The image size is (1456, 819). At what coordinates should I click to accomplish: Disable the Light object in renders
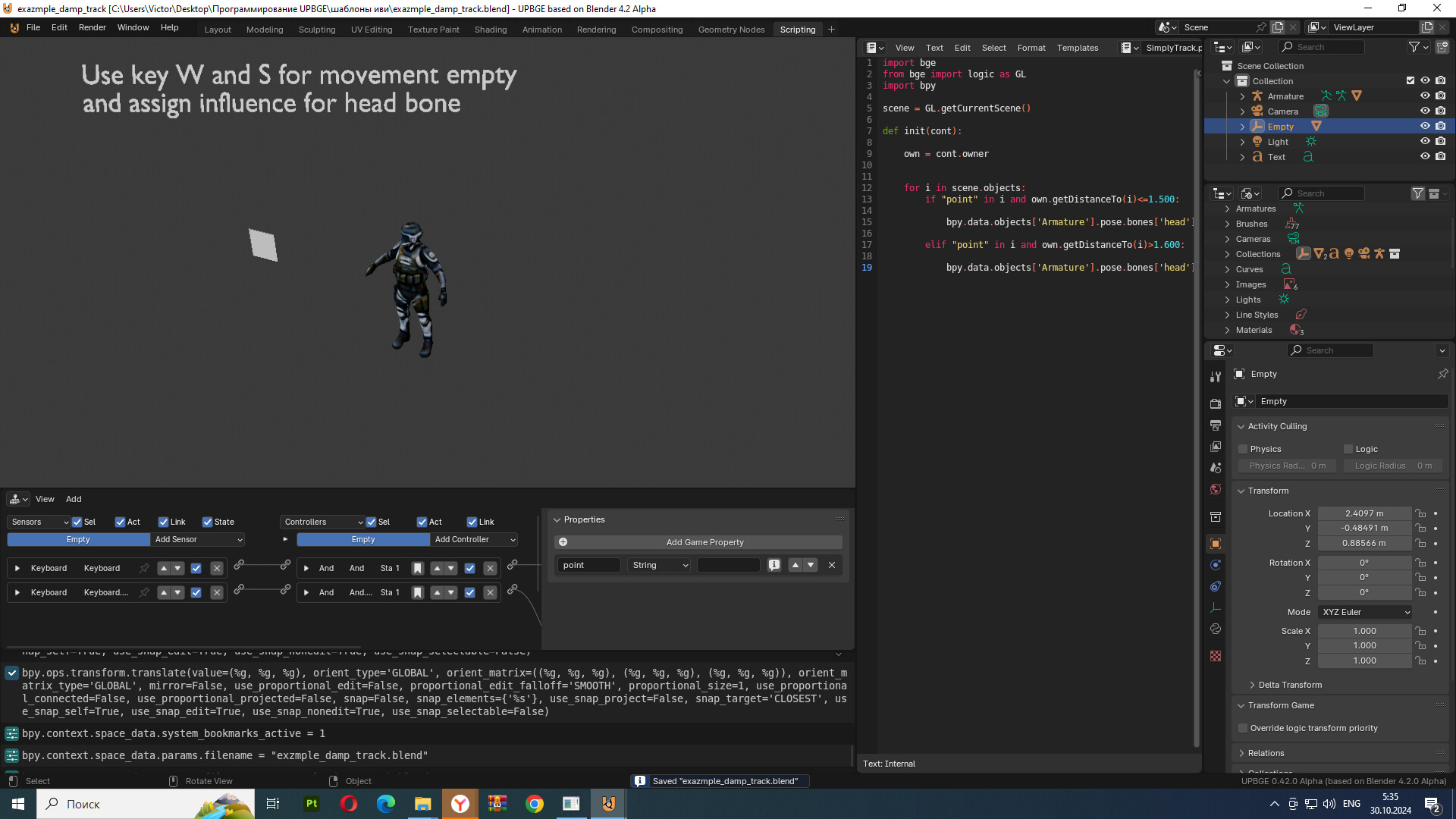pyautogui.click(x=1440, y=141)
